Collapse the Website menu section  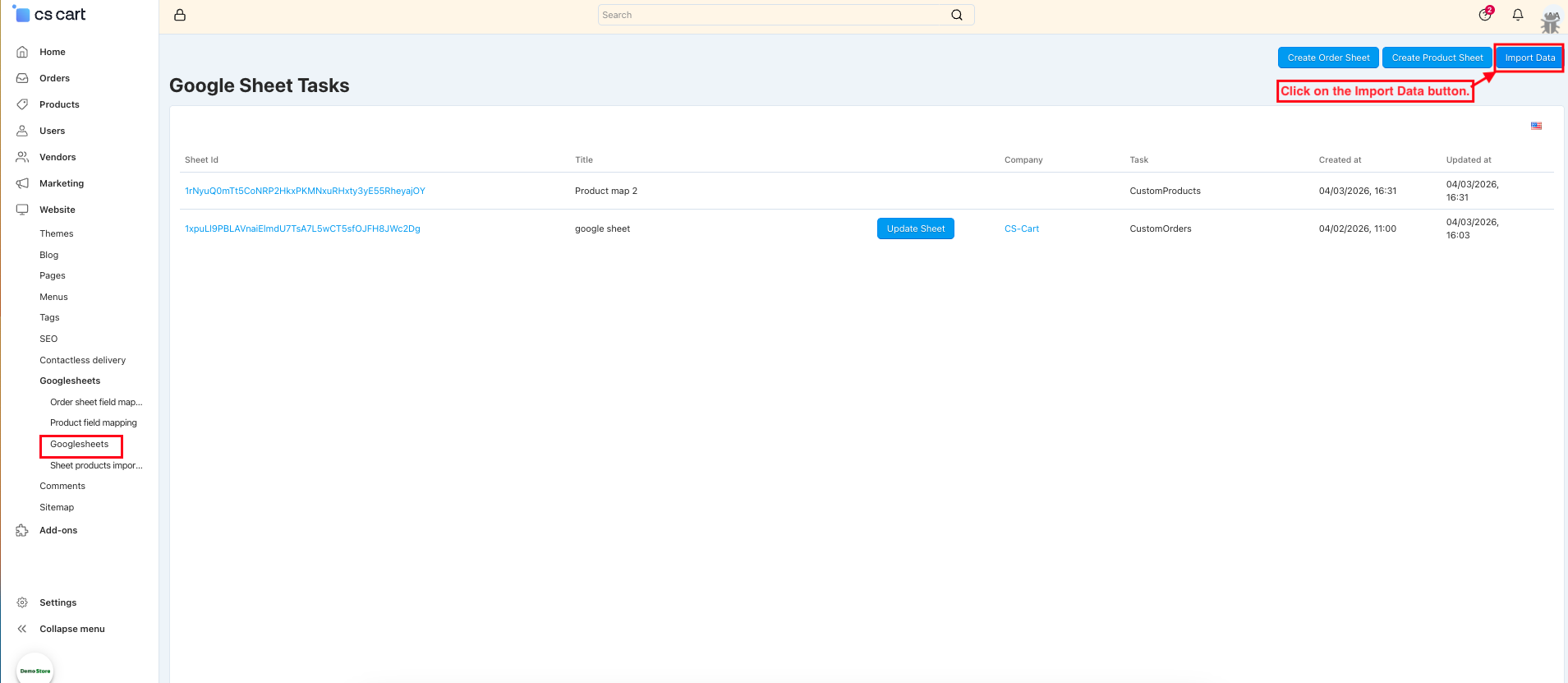point(57,210)
